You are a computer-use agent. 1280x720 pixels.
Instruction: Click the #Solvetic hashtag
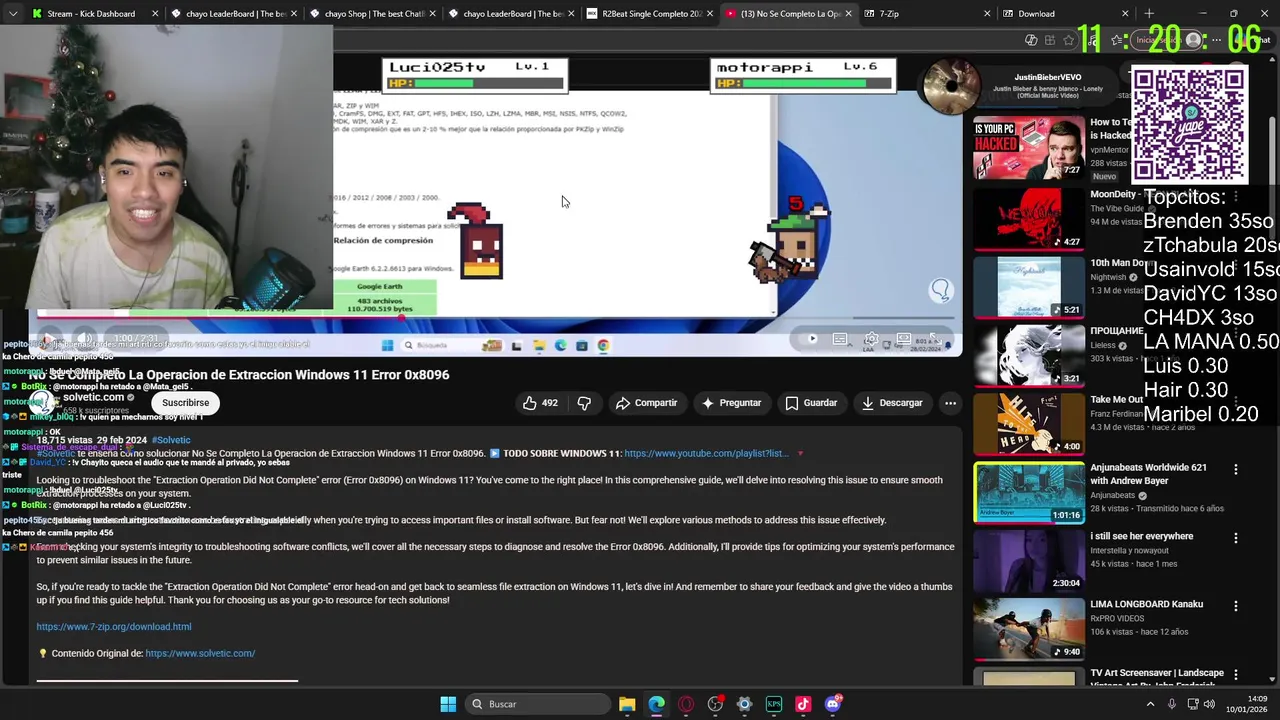coord(171,440)
